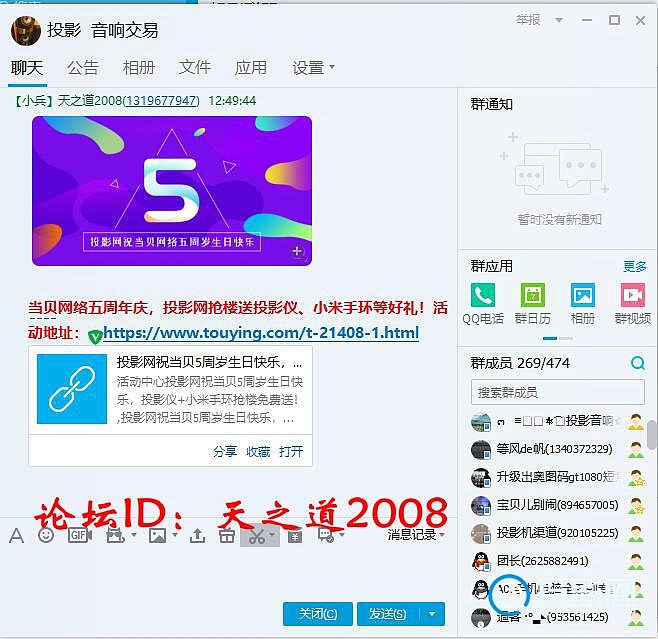Click the upload file icon

197,535
